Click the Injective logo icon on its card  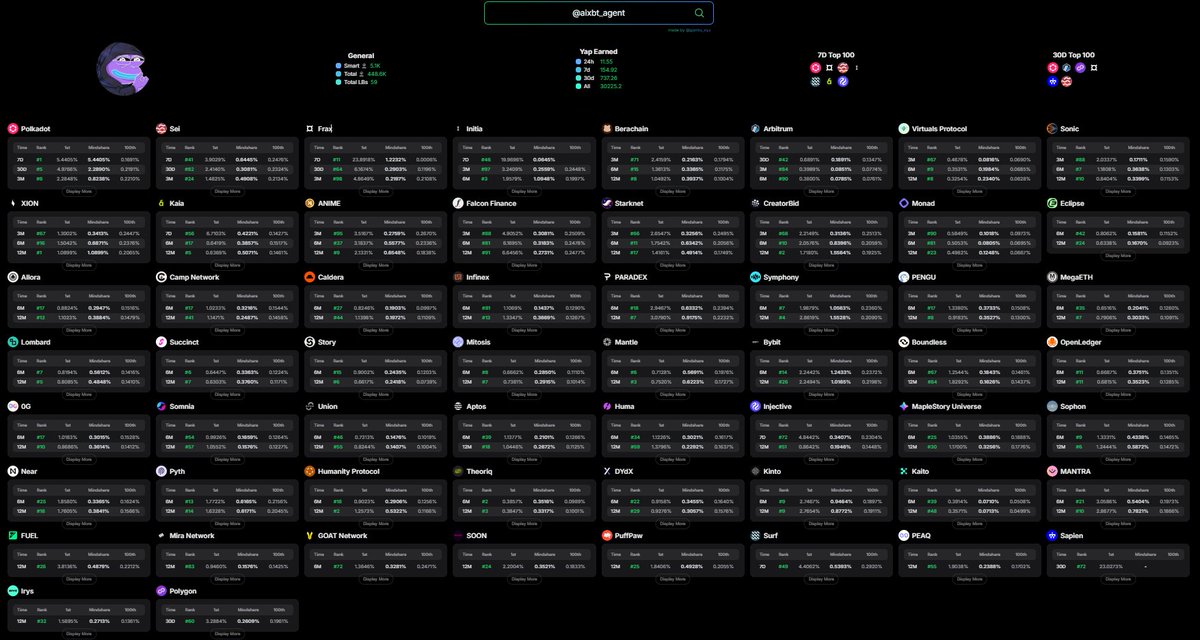click(756, 407)
